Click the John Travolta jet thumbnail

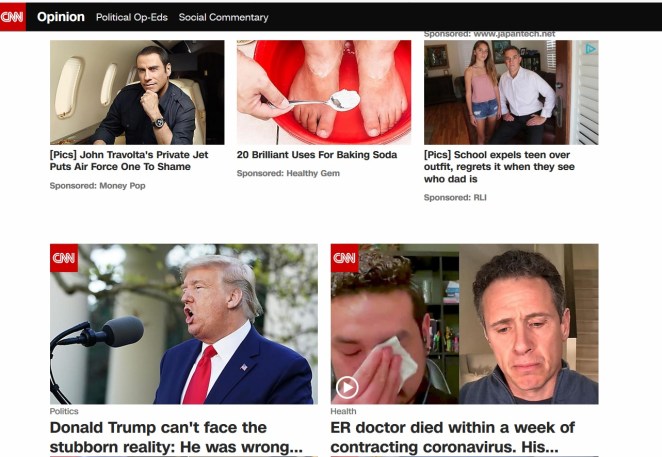(x=137, y=92)
